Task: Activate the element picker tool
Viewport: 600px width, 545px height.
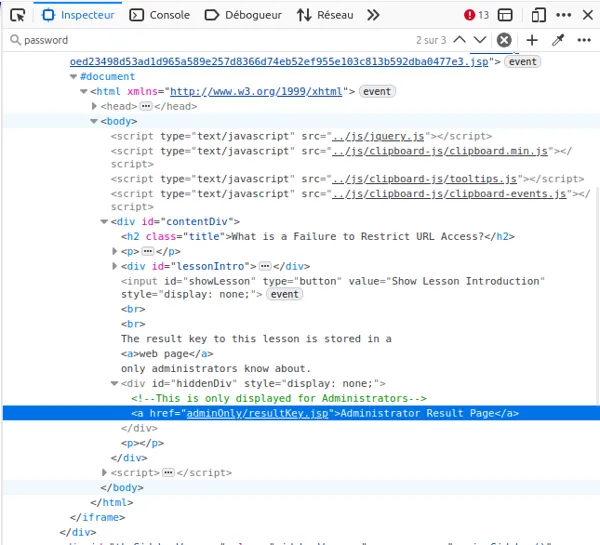Action: [x=18, y=15]
